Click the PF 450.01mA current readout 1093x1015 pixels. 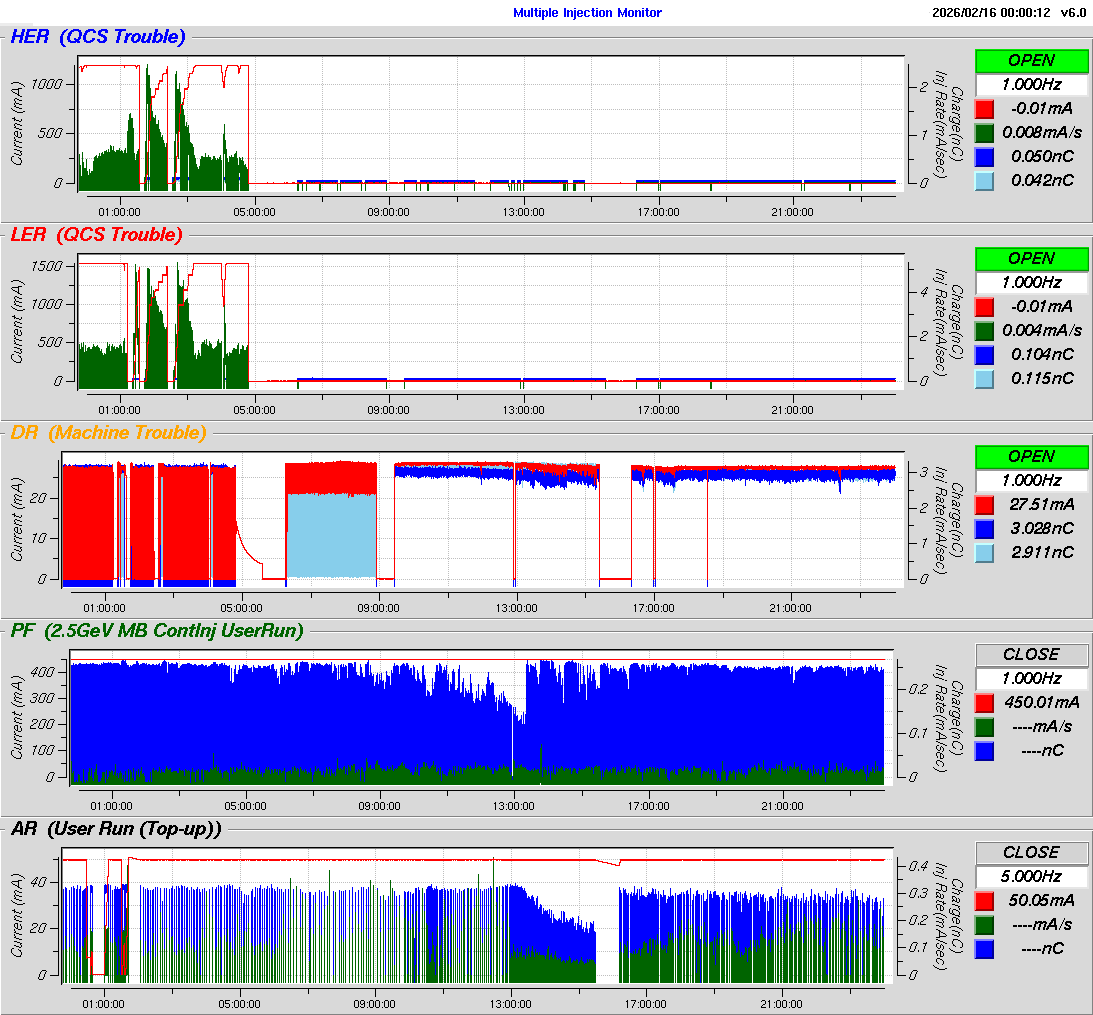(1041, 703)
